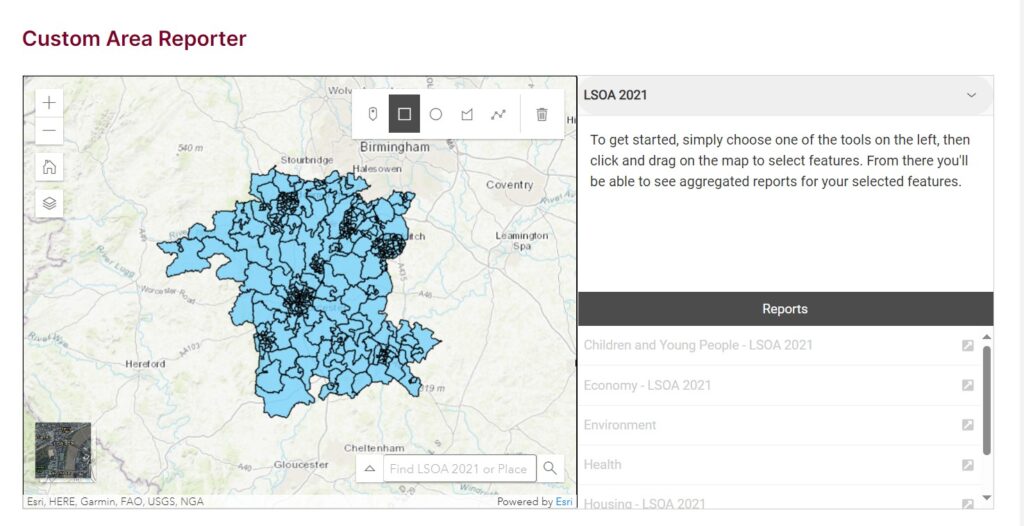The width and height of the screenshot is (1024, 526).
Task: Pick the polygon selection tool
Action: point(466,114)
